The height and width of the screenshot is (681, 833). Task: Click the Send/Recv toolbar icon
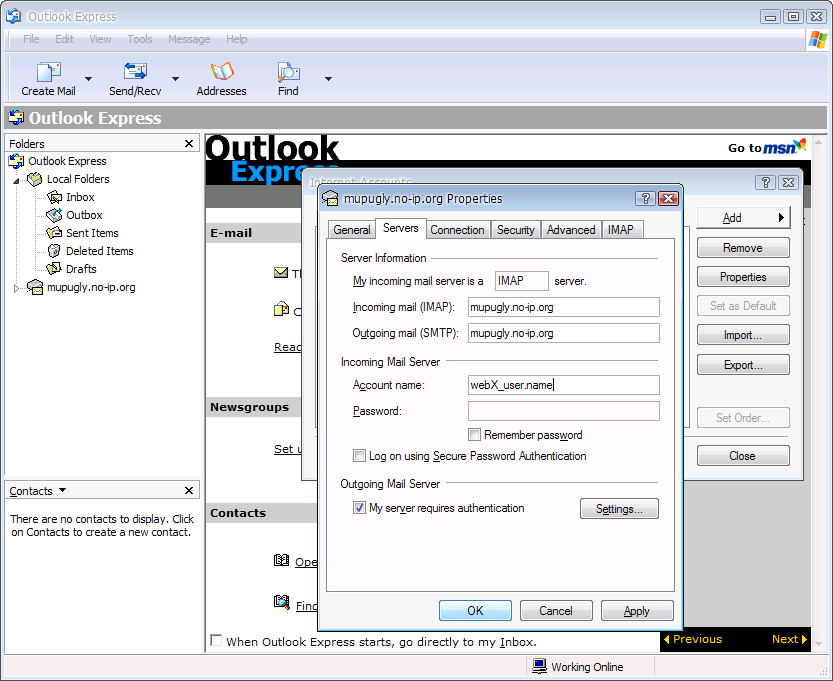[135, 73]
